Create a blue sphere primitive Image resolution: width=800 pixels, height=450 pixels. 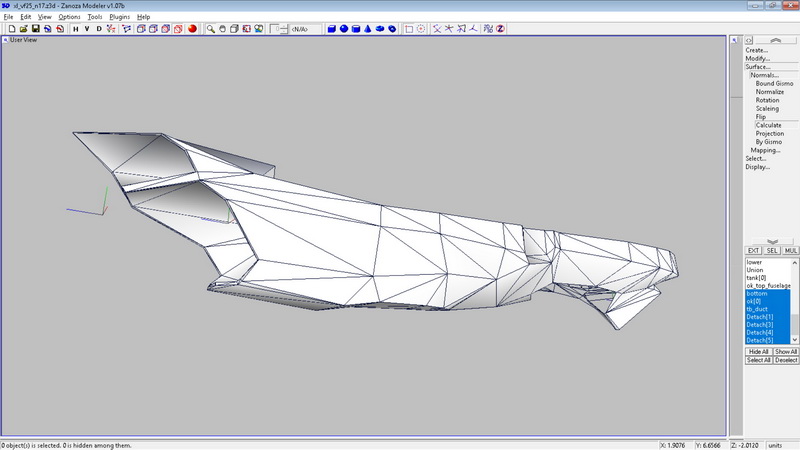click(x=343, y=29)
